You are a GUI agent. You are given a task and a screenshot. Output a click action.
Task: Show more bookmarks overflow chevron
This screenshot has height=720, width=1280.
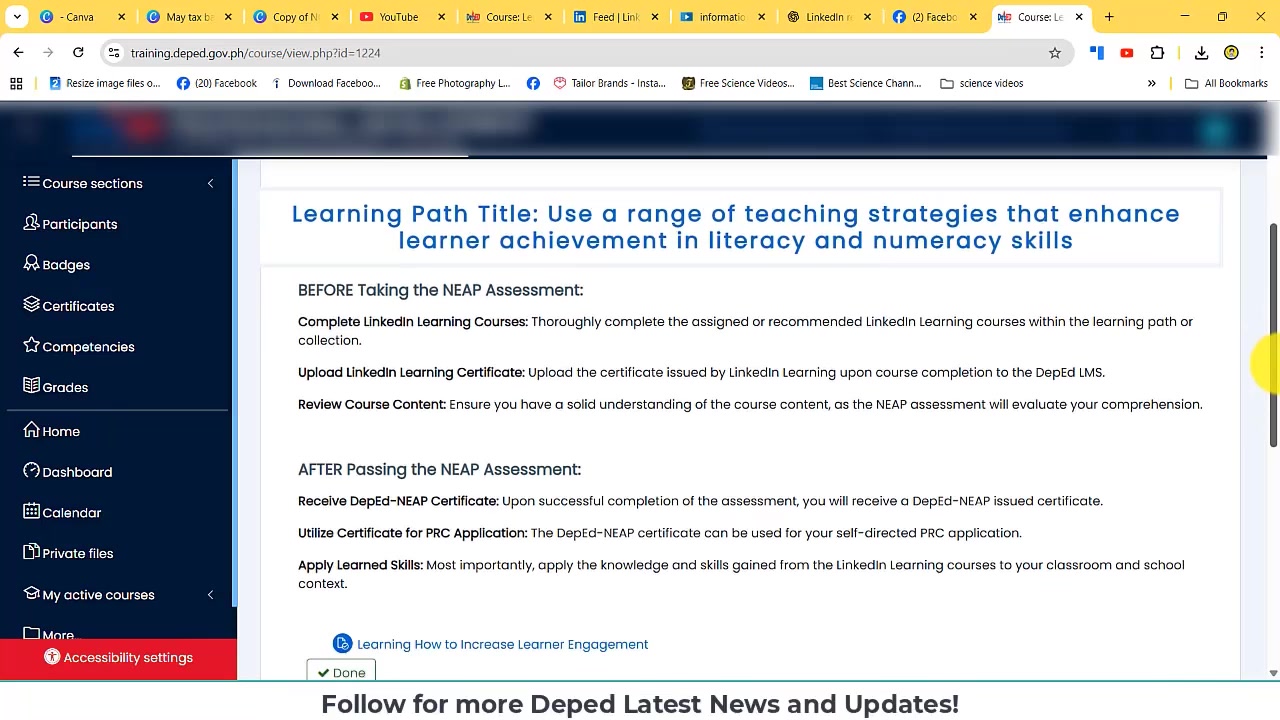click(x=1151, y=83)
